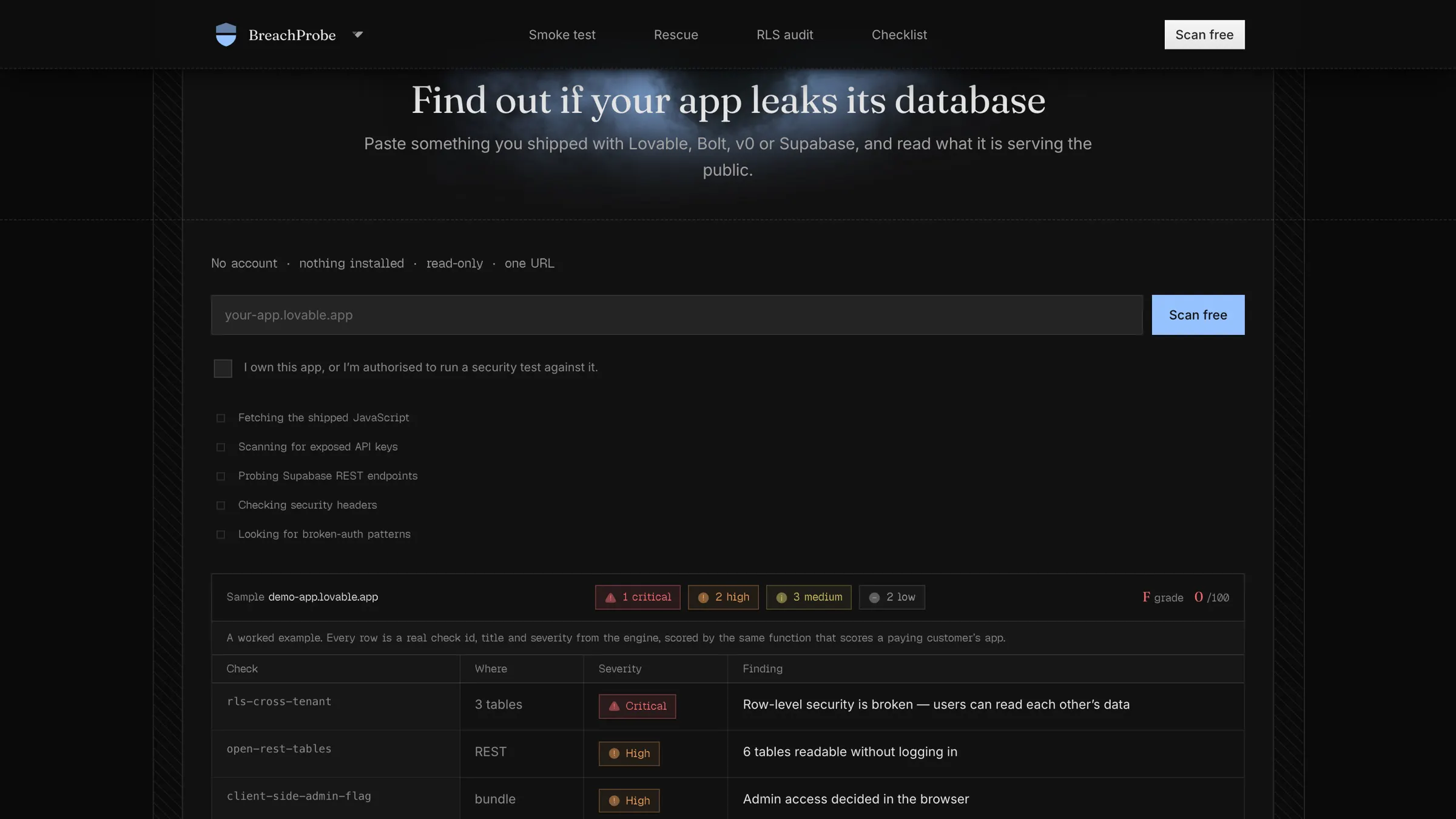Click the Finding column header
The image size is (1456, 819).
tap(763, 669)
